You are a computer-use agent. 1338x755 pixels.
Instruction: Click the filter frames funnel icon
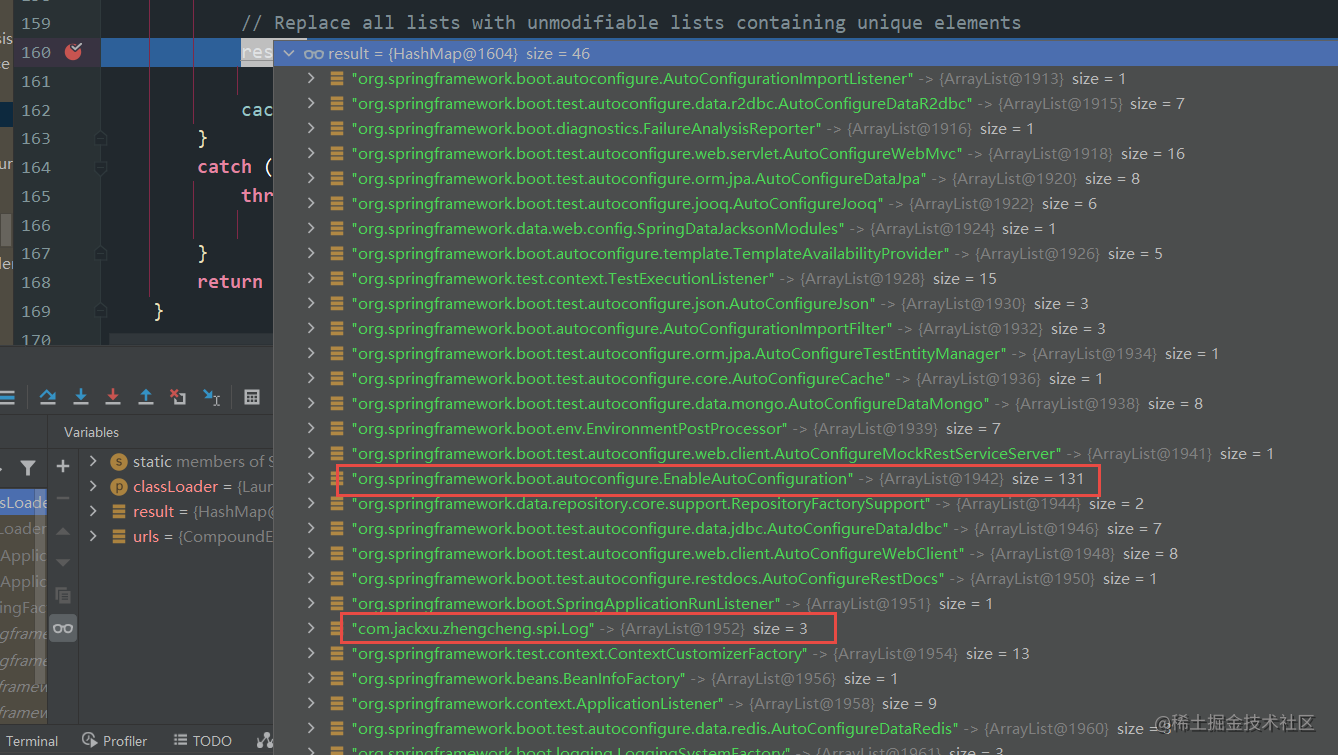[28, 467]
